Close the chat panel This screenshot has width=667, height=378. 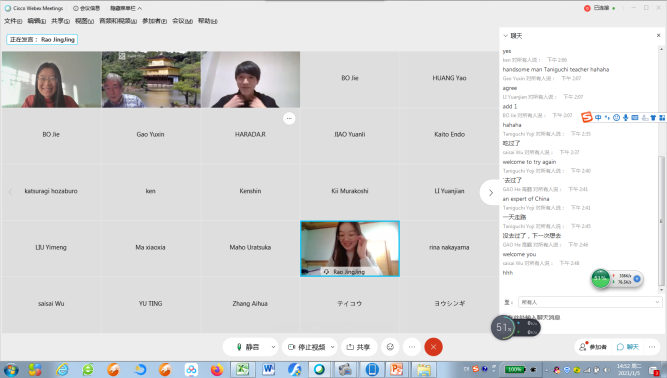tap(658, 35)
